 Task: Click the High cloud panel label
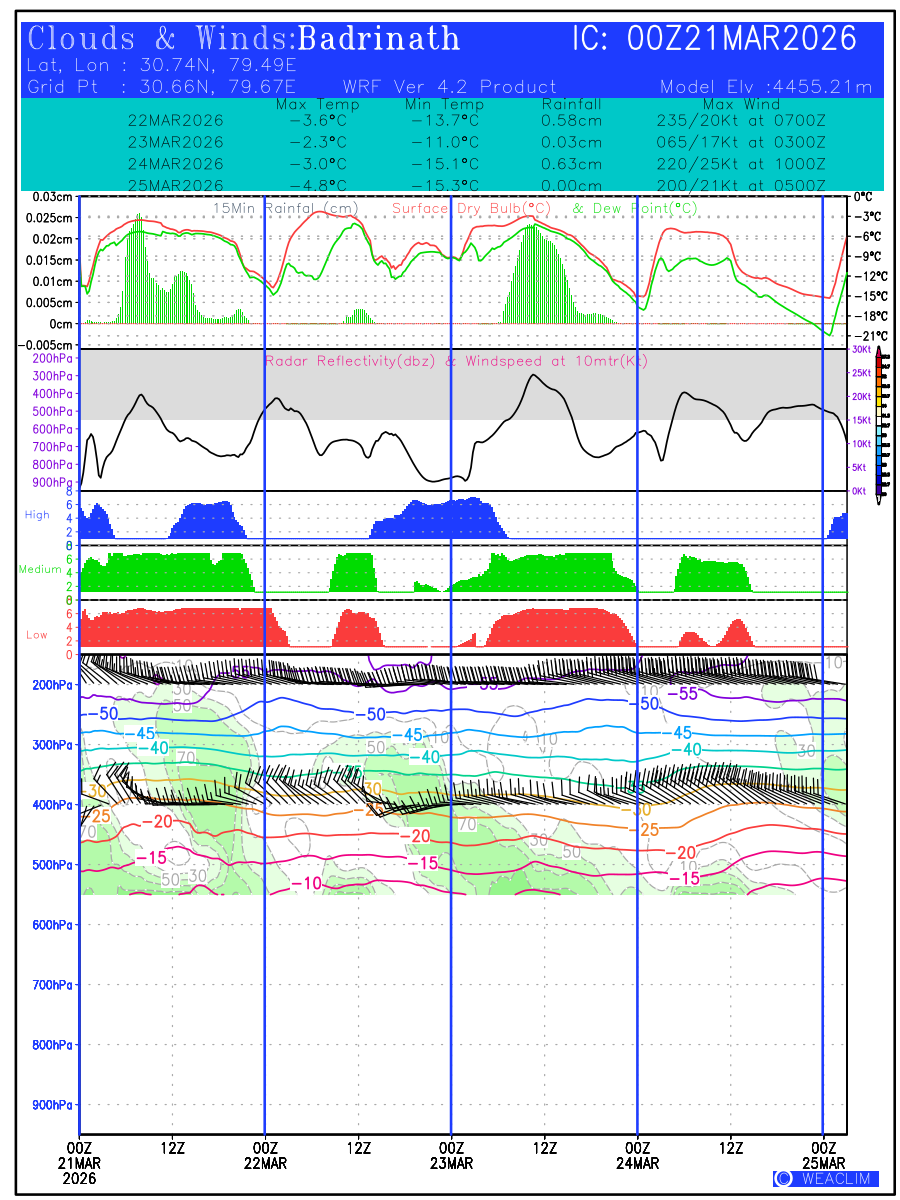[x=37, y=515]
